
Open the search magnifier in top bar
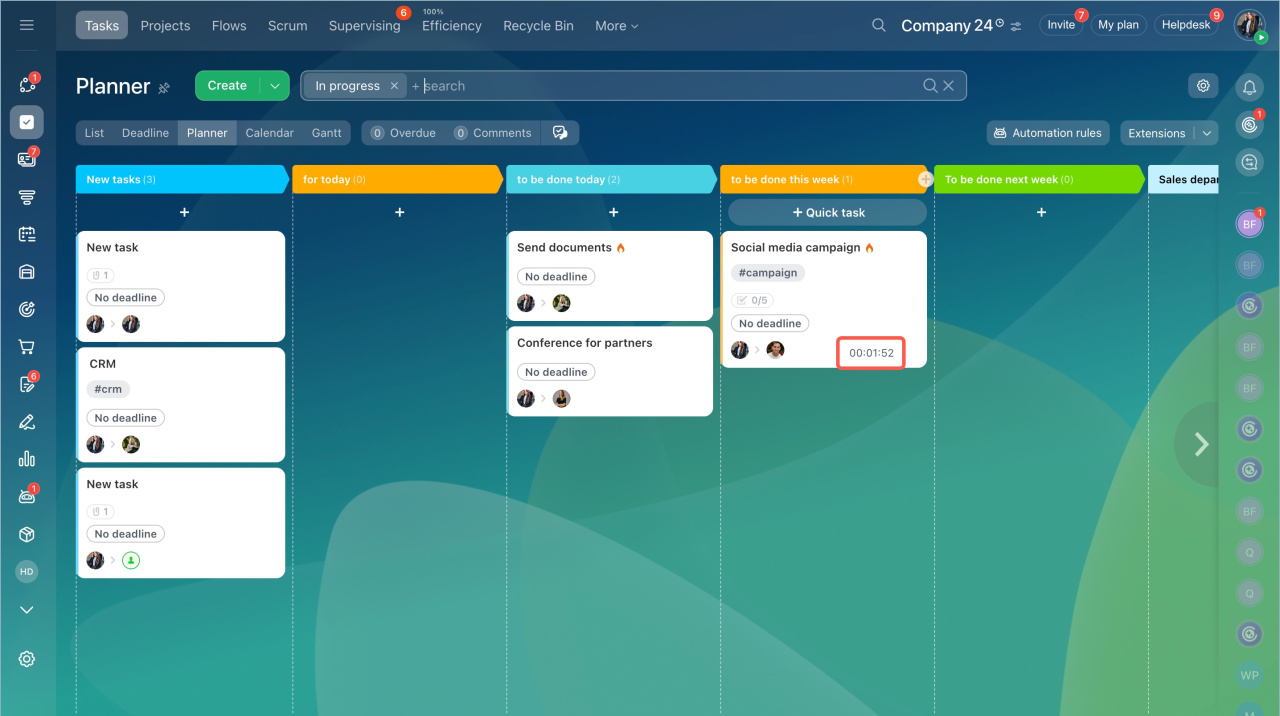click(x=879, y=25)
